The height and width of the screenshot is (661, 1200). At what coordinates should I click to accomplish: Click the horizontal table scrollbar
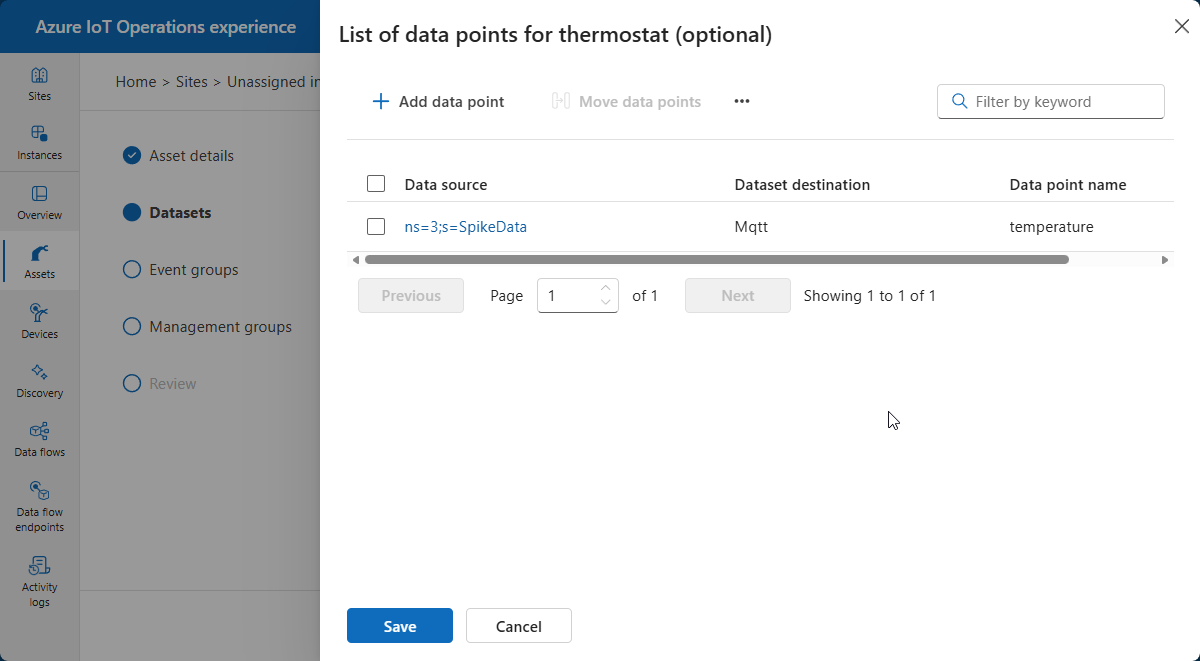716,260
